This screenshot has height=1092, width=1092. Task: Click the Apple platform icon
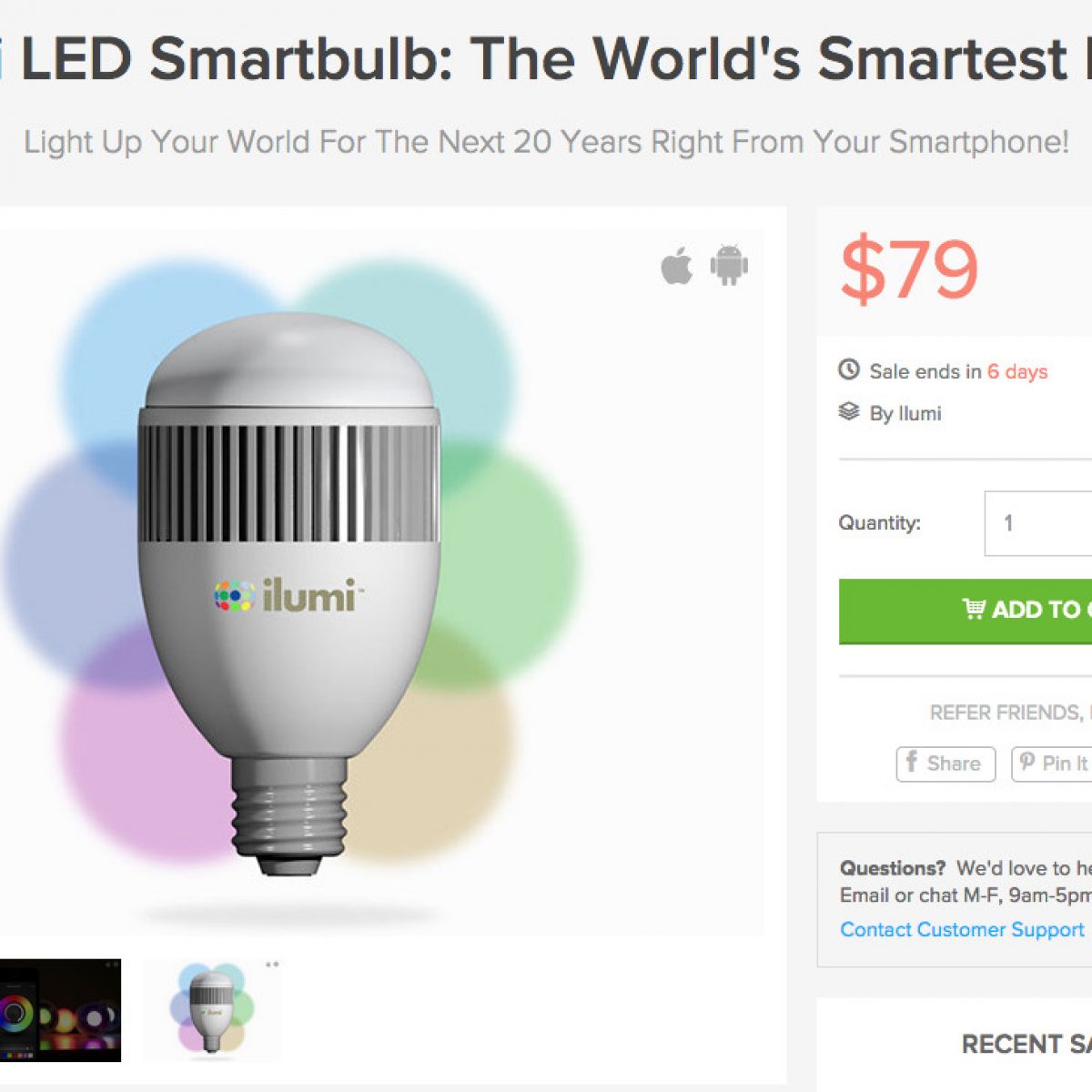[x=676, y=266]
